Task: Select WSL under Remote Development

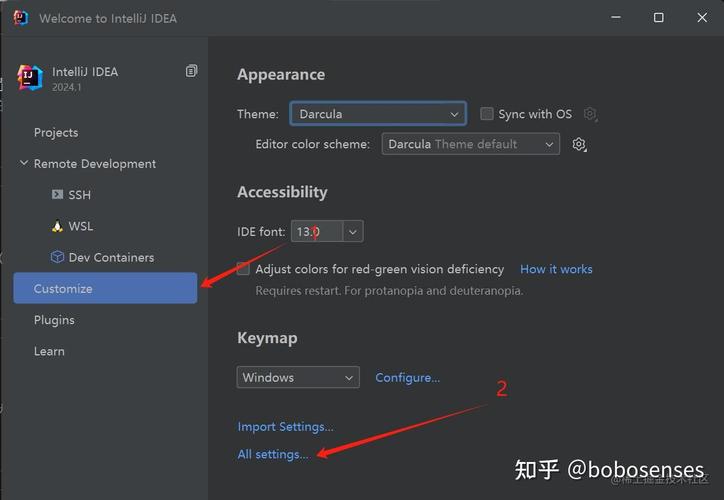Action: coord(80,226)
